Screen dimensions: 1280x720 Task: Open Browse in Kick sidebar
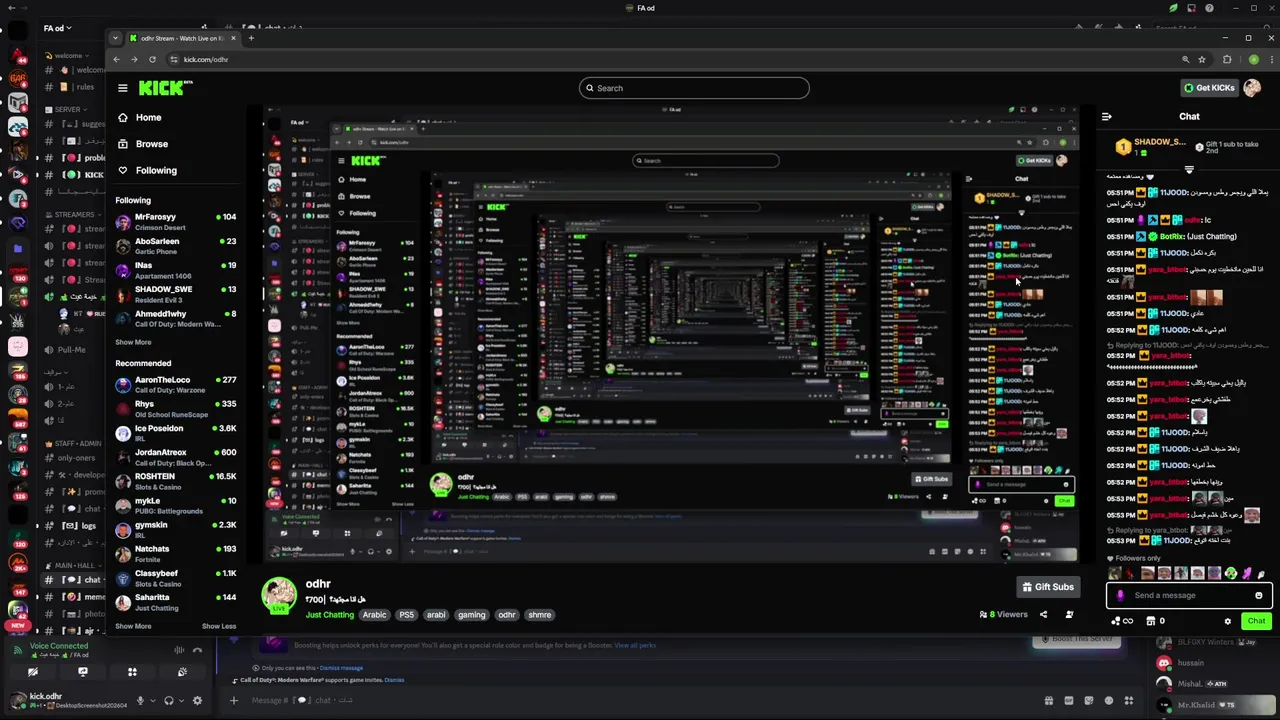tap(151, 144)
